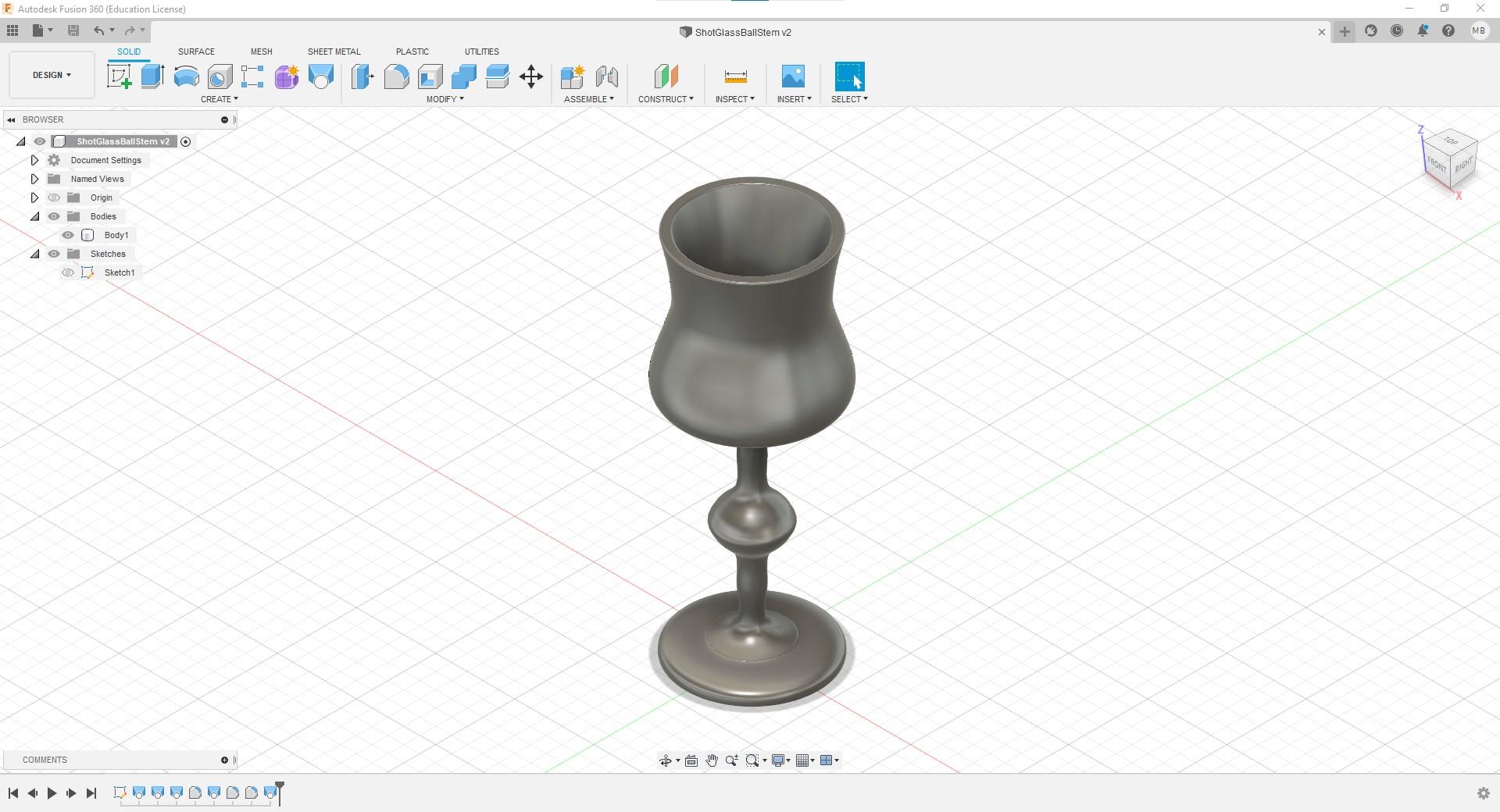The image size is (1500, 812).
Task: Open the MODIFY dropdown menu
Action: pyautogui.click(x=445, y=99)
